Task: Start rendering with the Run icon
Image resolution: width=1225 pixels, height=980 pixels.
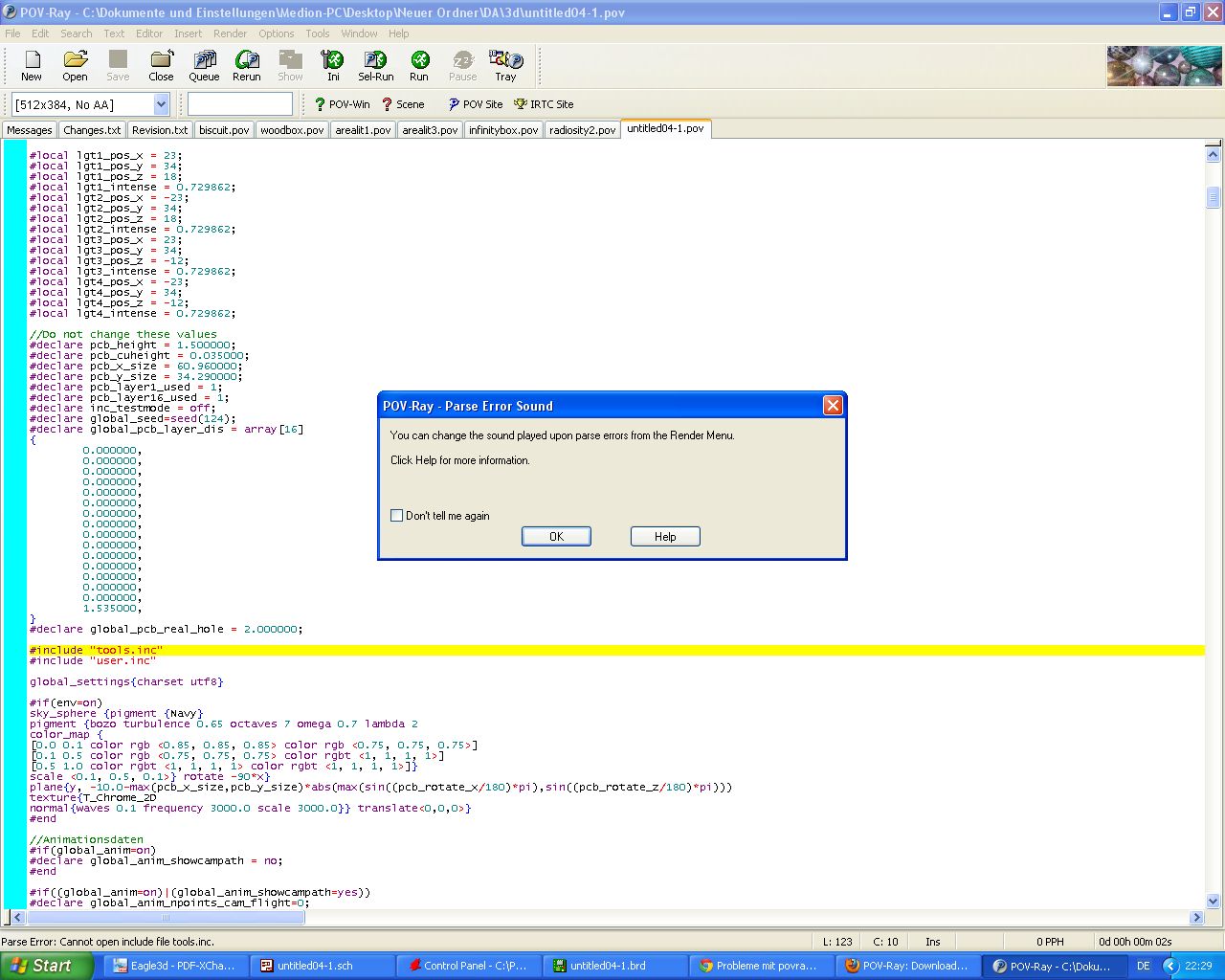Action: [x=419, y=66]
